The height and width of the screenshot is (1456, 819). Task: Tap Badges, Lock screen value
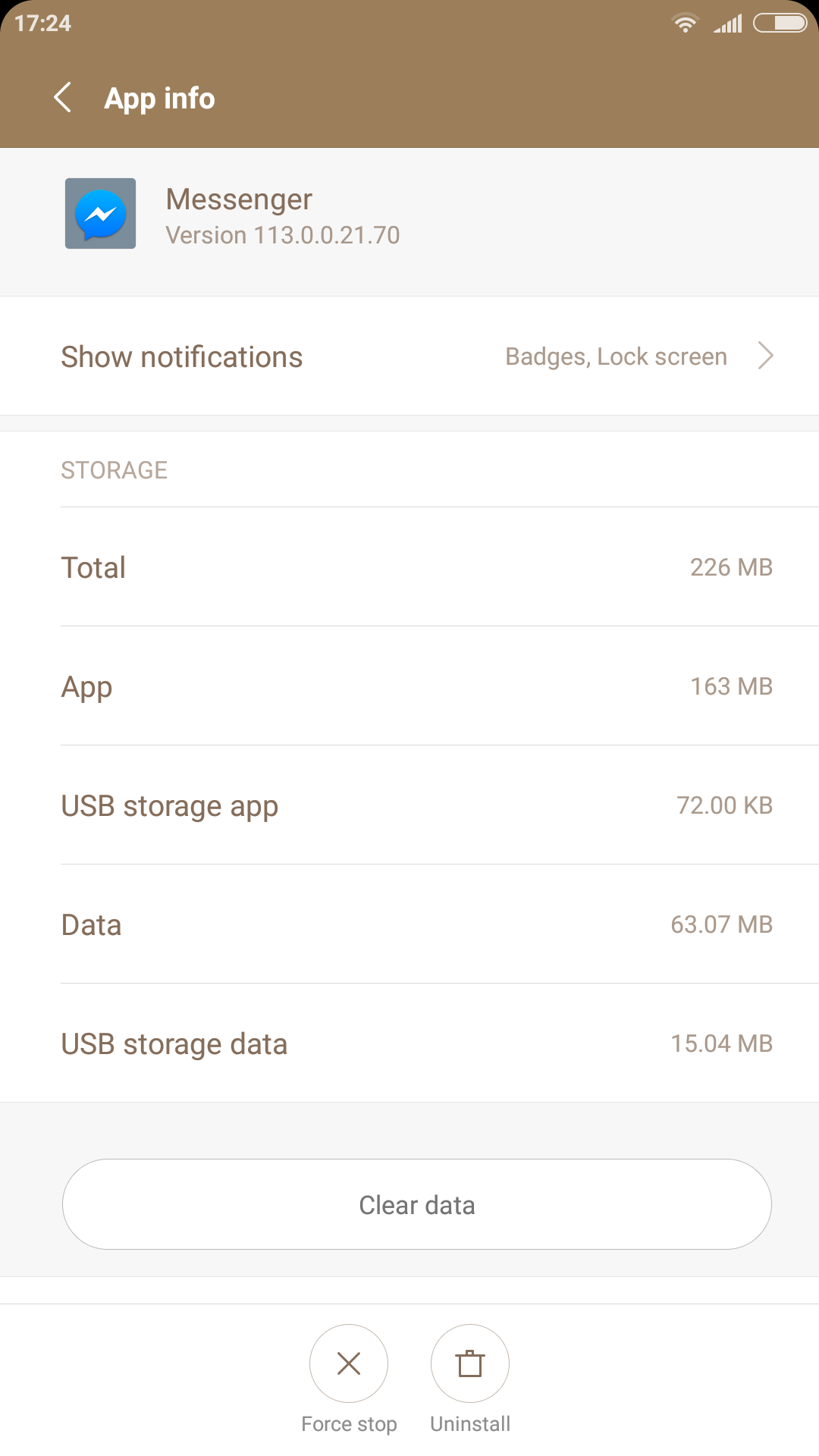click(x=616, y=356)
